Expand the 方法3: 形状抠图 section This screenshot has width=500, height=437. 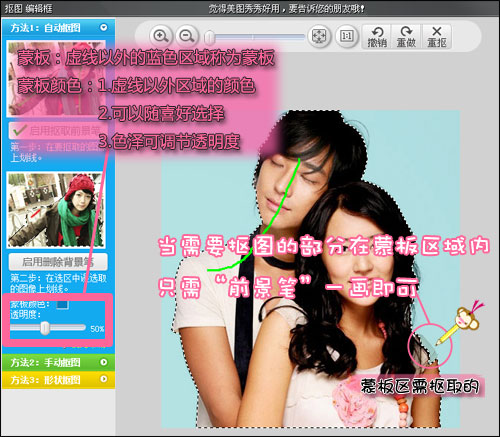(x=104, y=379)
